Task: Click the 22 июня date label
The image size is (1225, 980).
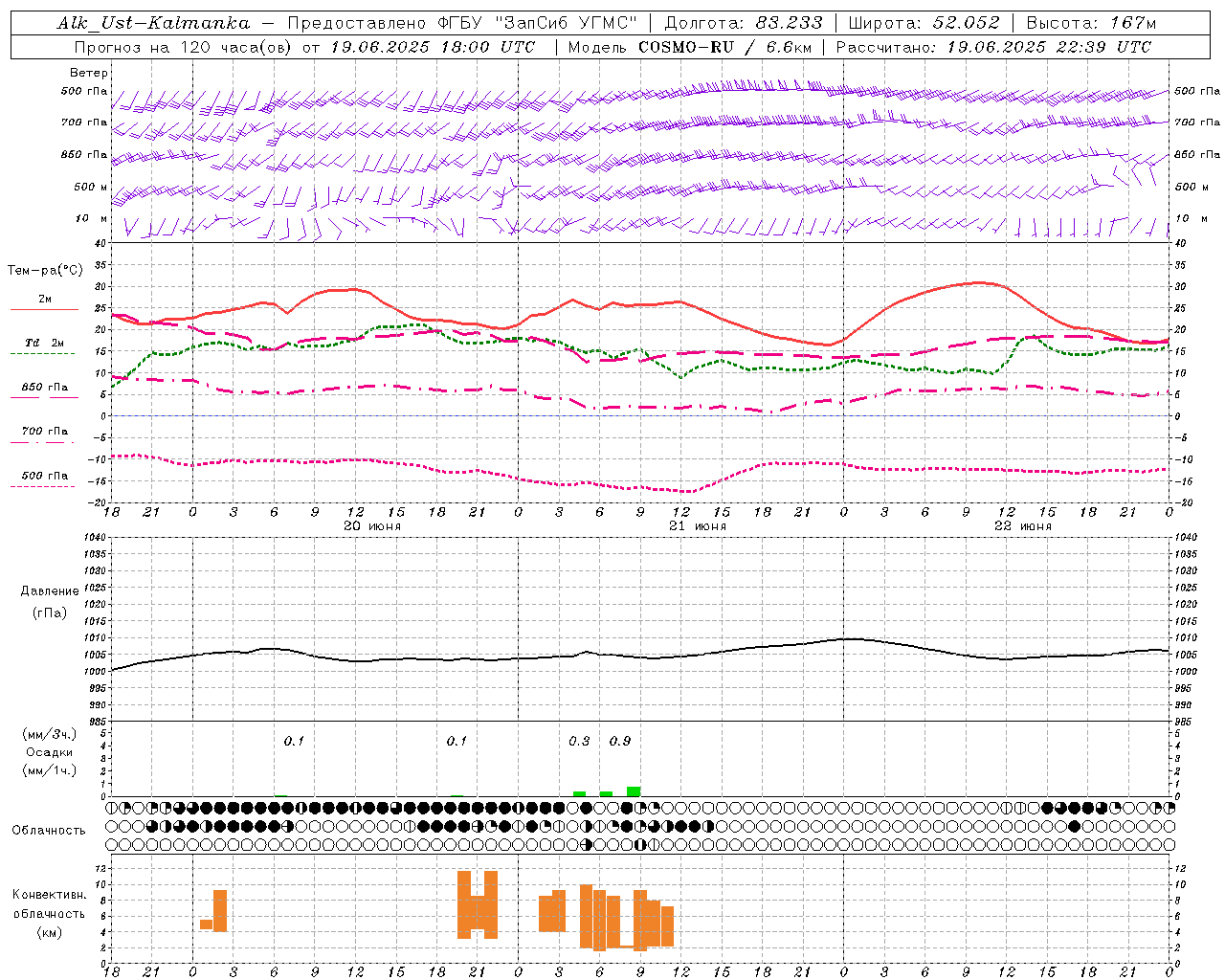Action: (1023, 526)
